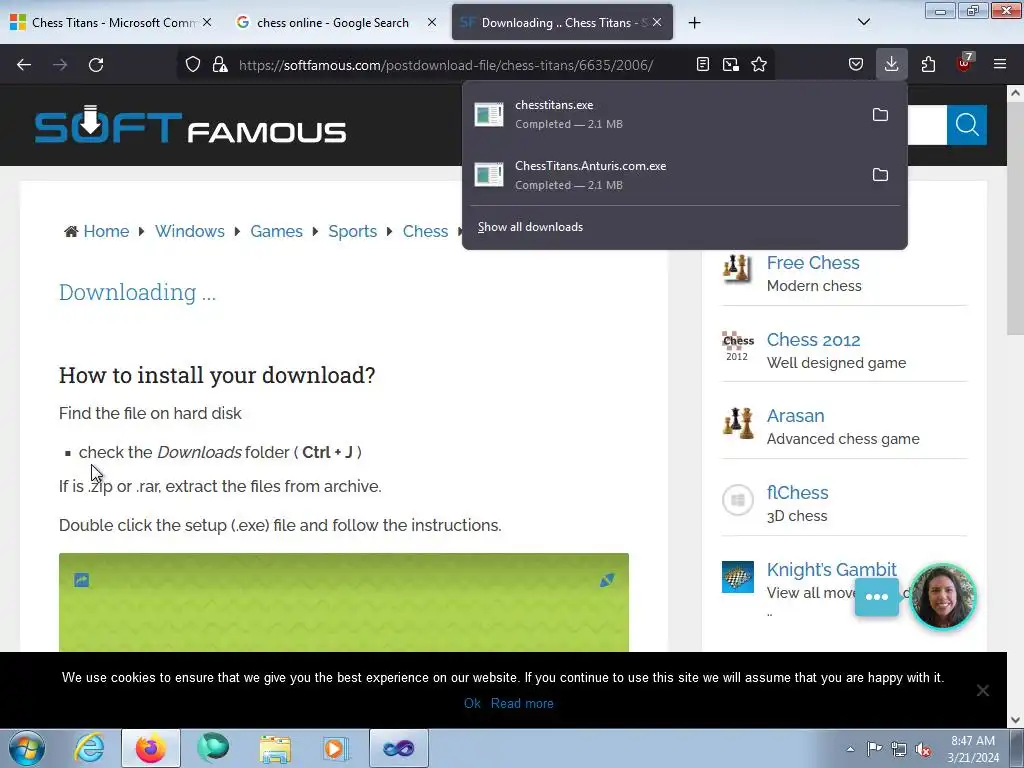Open the Arasan link
This screenshot has width=1024, height=768.
tap(795, 416)
